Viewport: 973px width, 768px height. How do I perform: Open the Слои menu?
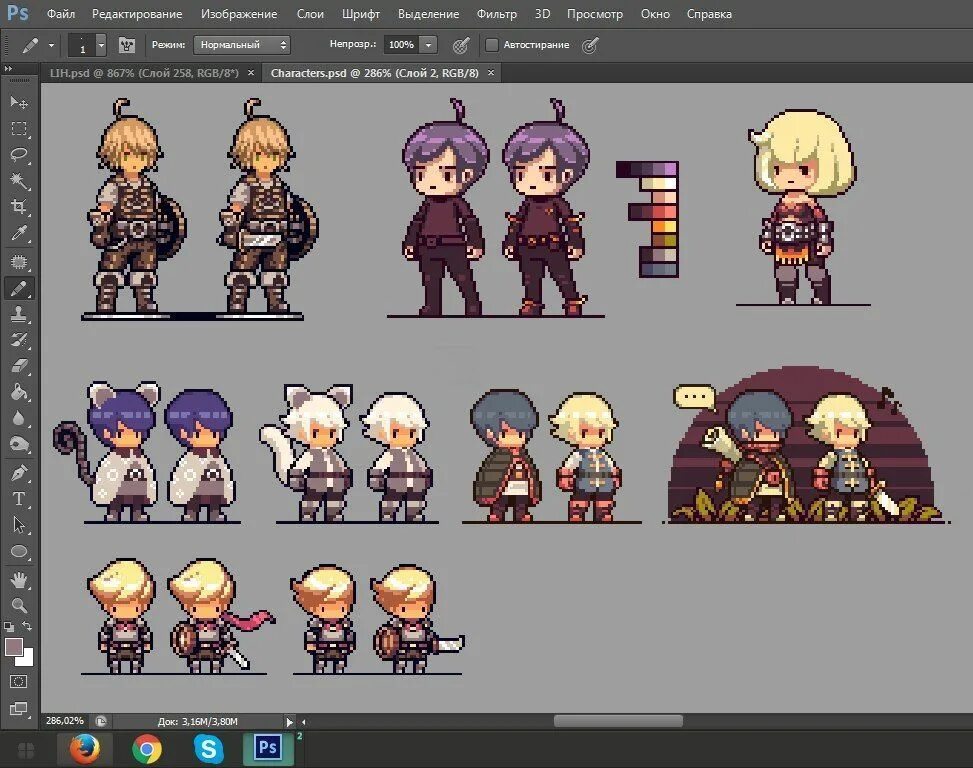(310, 14)
